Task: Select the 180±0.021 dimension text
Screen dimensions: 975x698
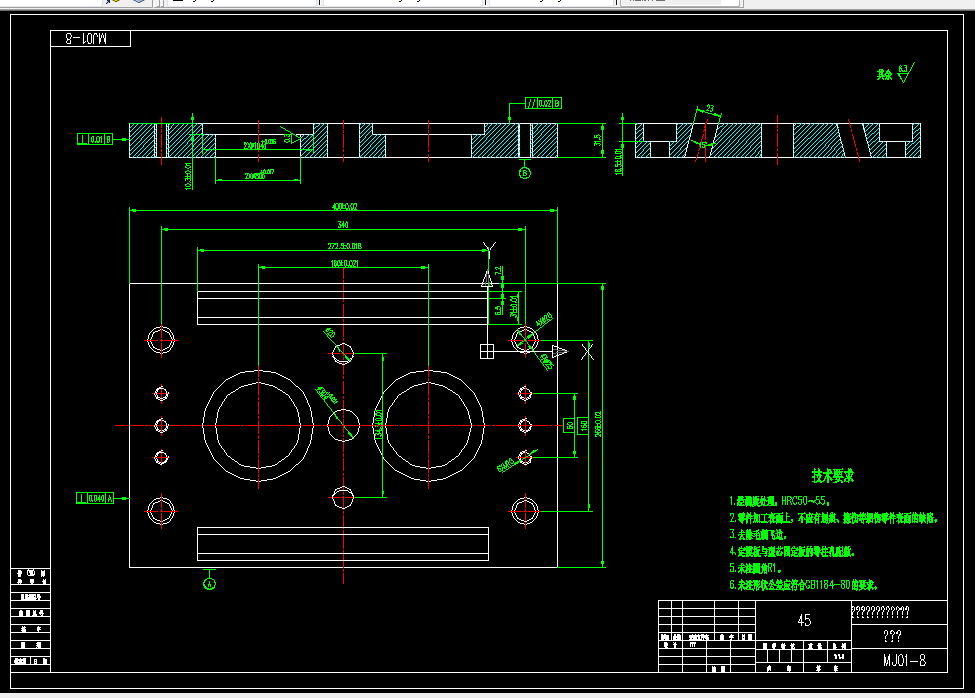Action: tap(344, 264)
